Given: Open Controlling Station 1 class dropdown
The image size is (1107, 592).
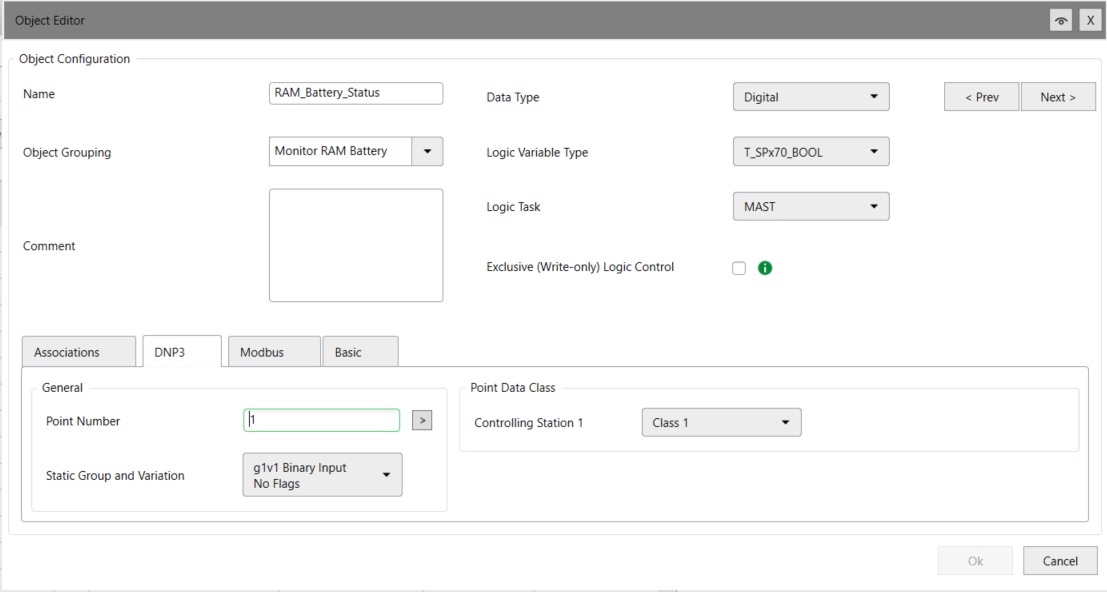Looking at the screenshot, I should [x=722, y=422].
